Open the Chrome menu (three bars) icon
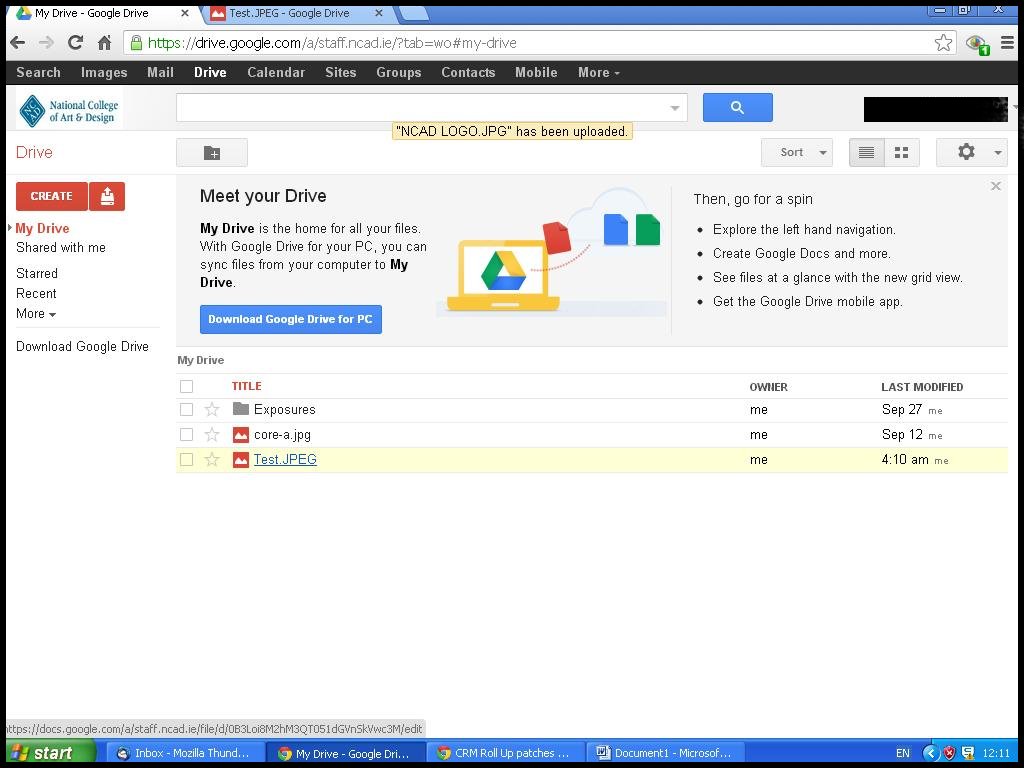The height and width of the screenshot is (768, 1024). click(1007, 43)
